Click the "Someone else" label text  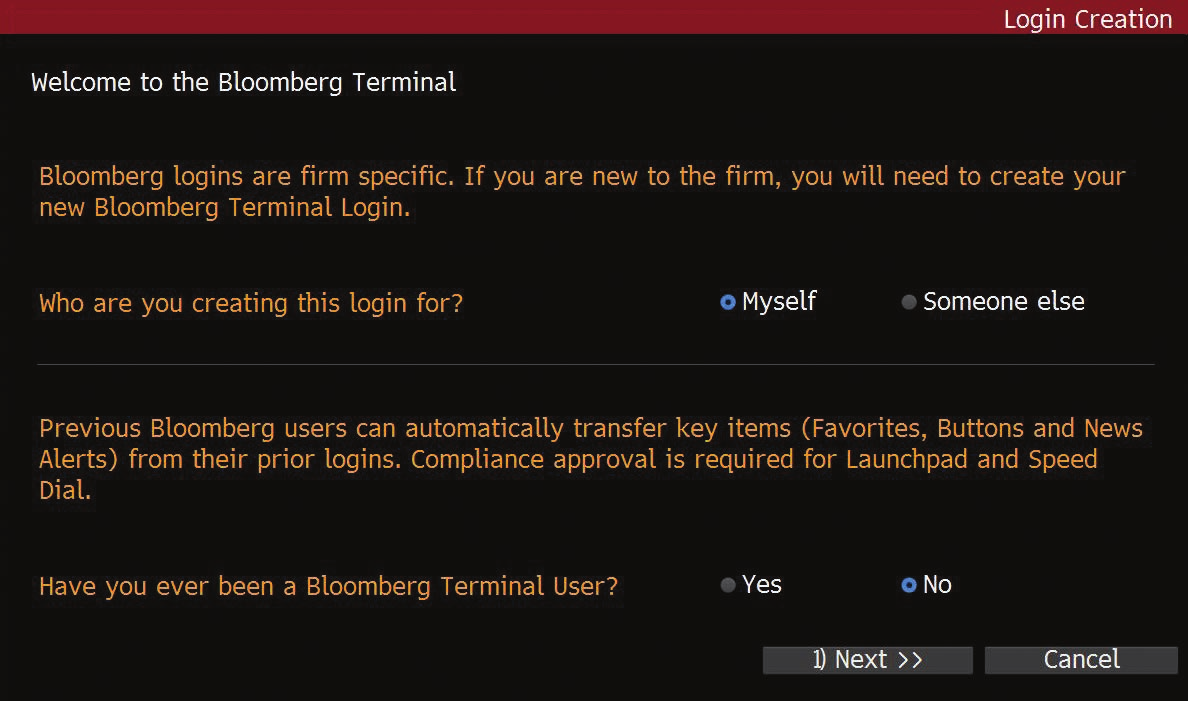pyautogui.click(x=1003, y=302)
